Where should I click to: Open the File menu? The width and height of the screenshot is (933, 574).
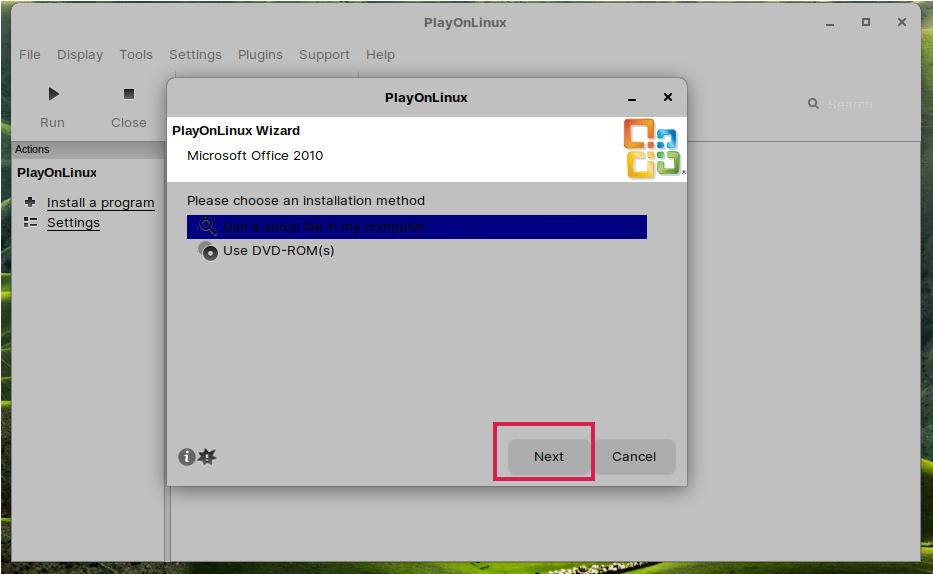[30, 55]
